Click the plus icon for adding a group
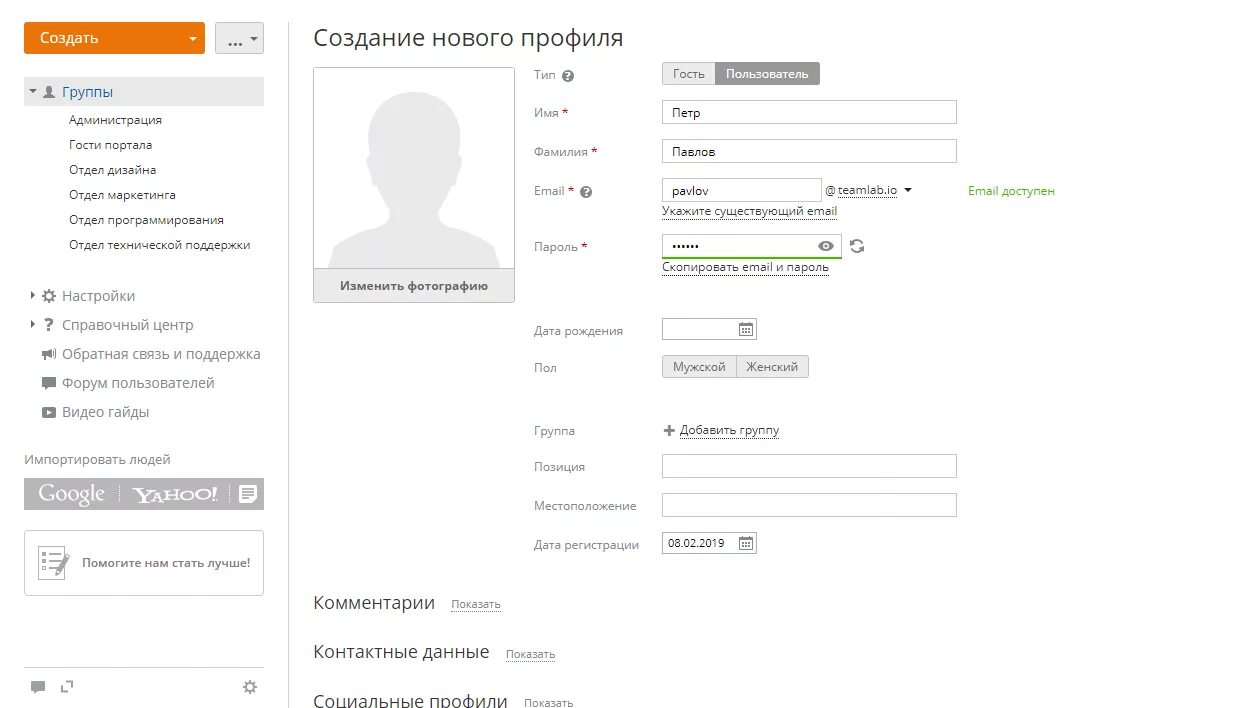 pos(669,431)
